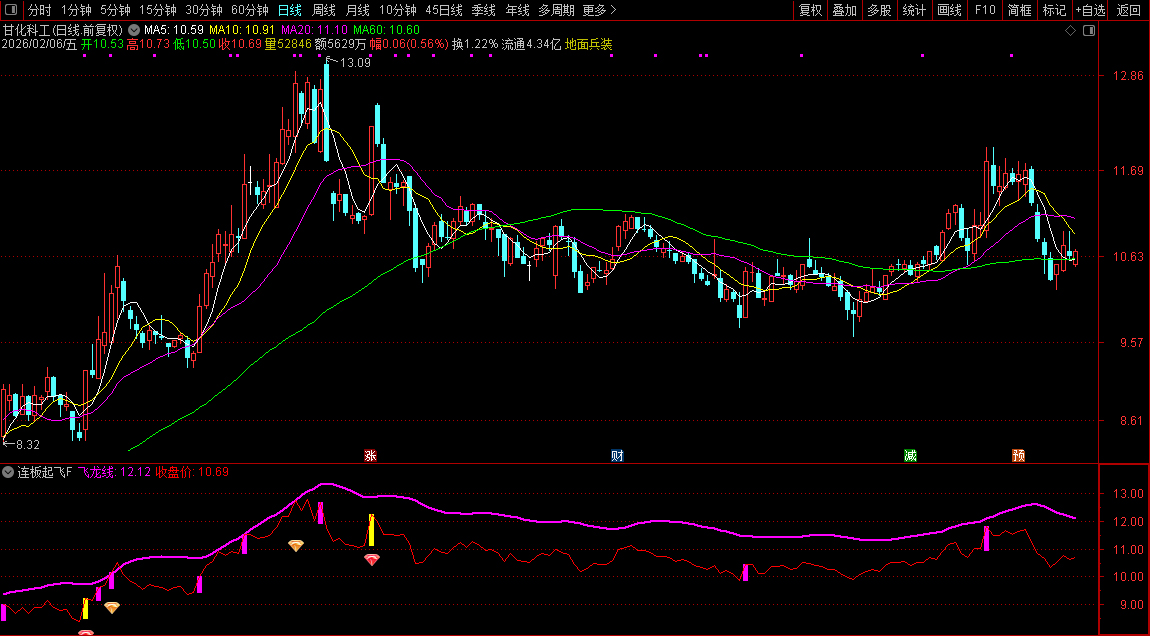Click the 涨 event marker on the timeline
The width and height of the screenshot is (1150, 636).
(370, 456)
